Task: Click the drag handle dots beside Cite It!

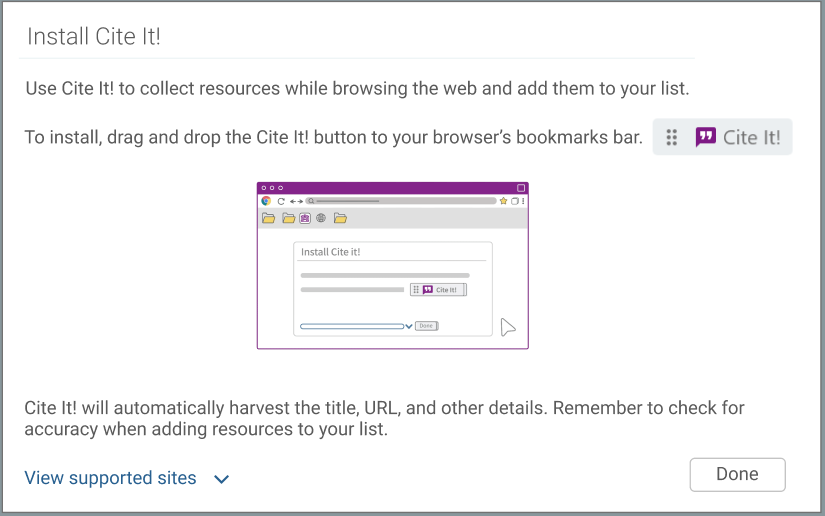Action: pos(673,138)
